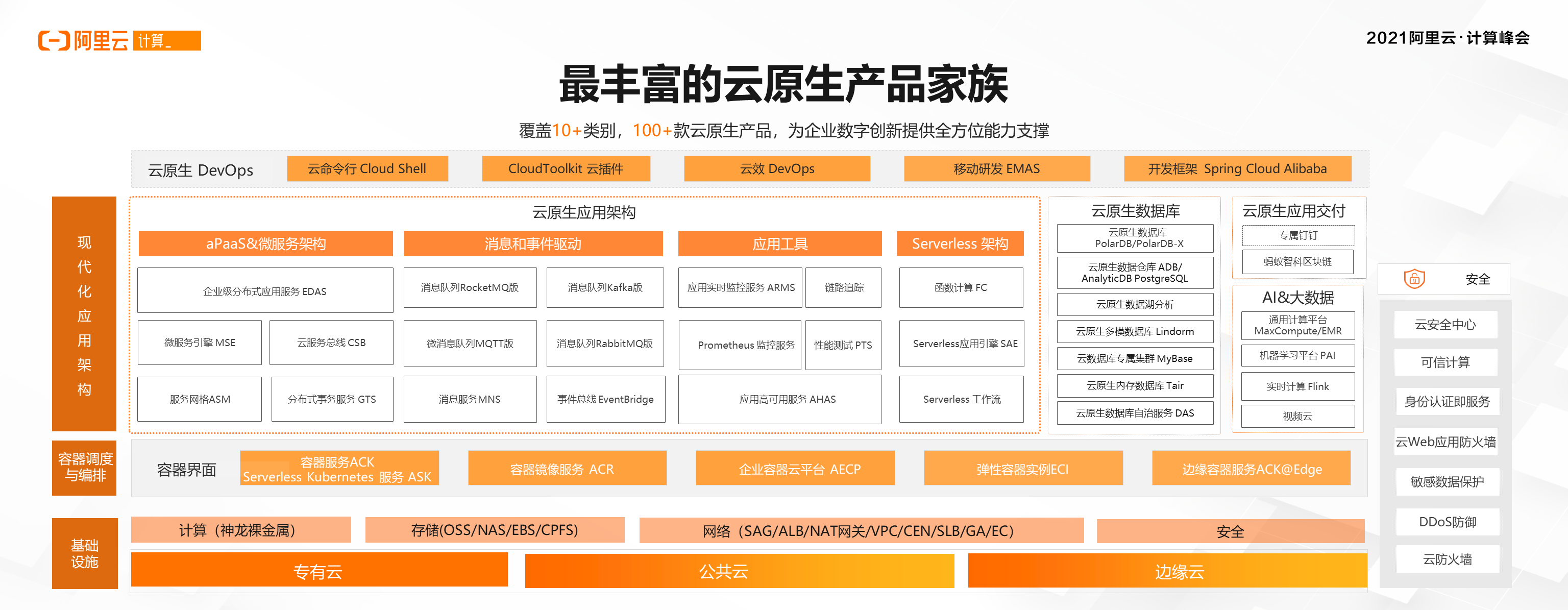Select 企业级分布式应用服务 EDAS box
Screen dimensions: 1568x610
pyautogui.click(x=265, y=291)
